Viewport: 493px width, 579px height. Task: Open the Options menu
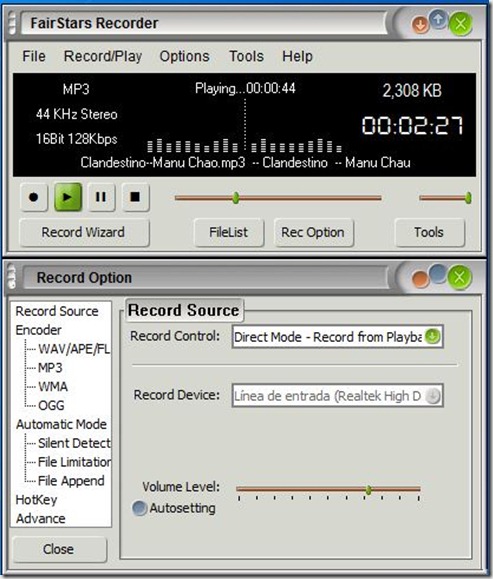point(184,56)
